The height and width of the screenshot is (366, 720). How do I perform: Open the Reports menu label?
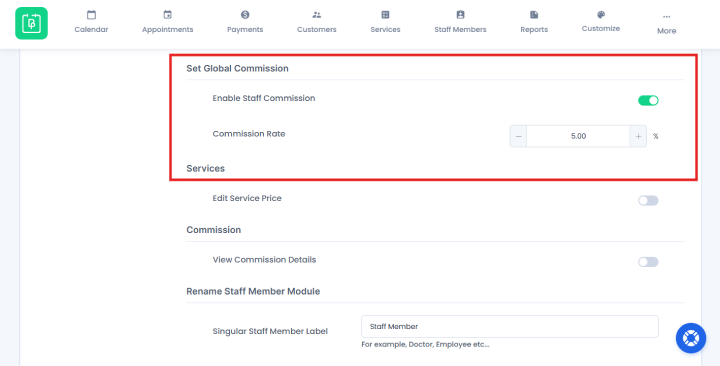tap(534, 29)
